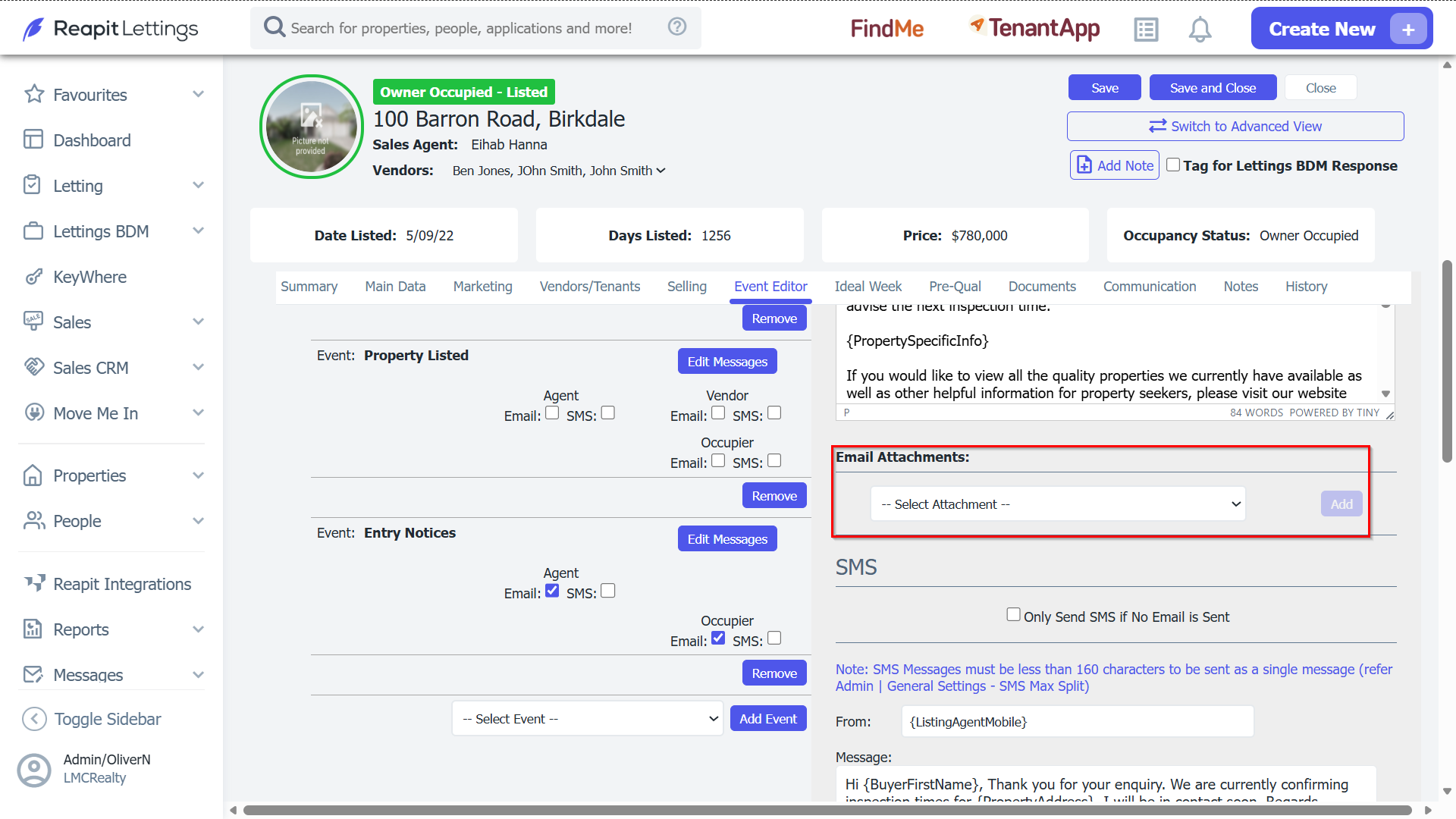Open the Dashboard sidebar icon

[33, 140]
